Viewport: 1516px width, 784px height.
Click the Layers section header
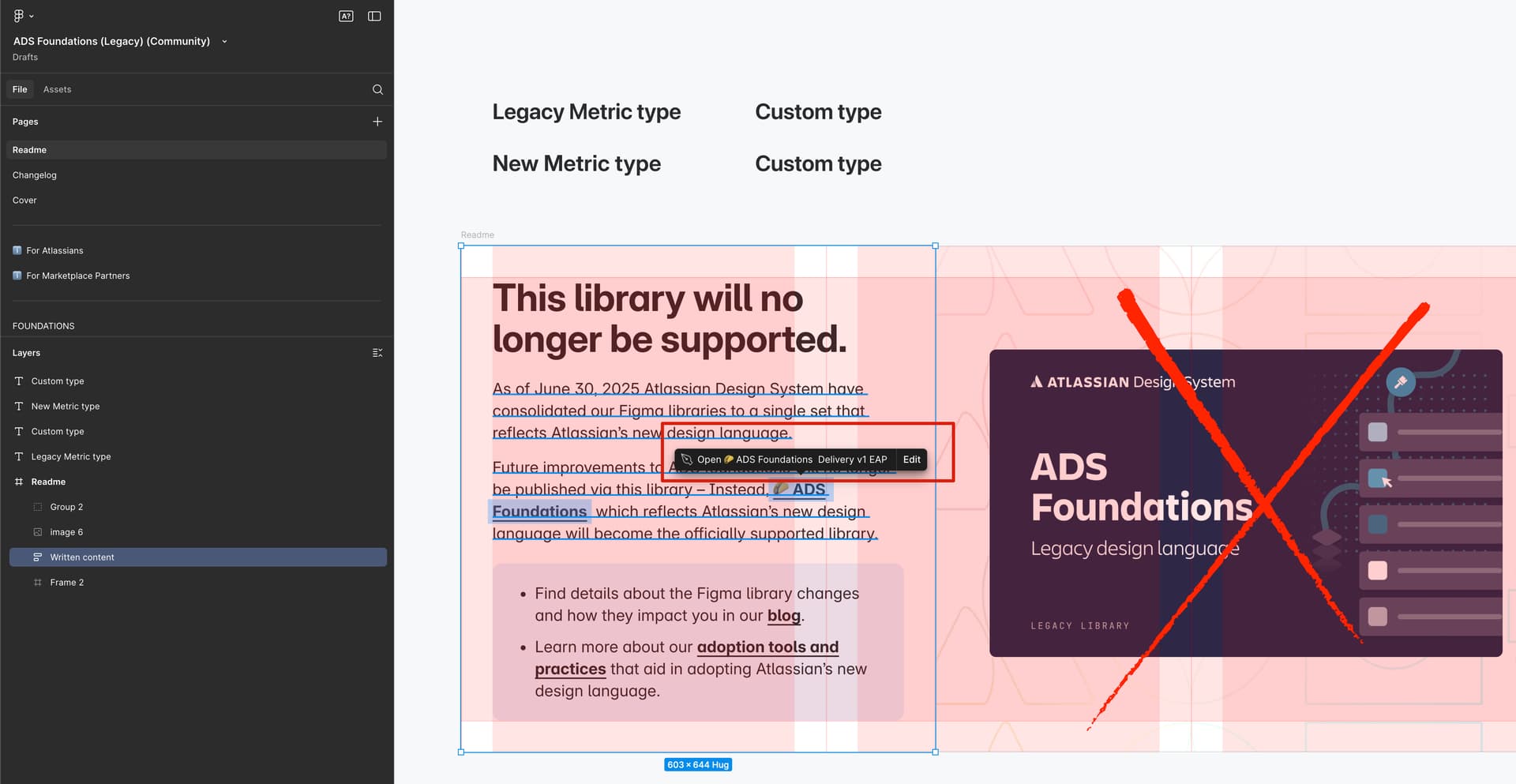[26, 353]
